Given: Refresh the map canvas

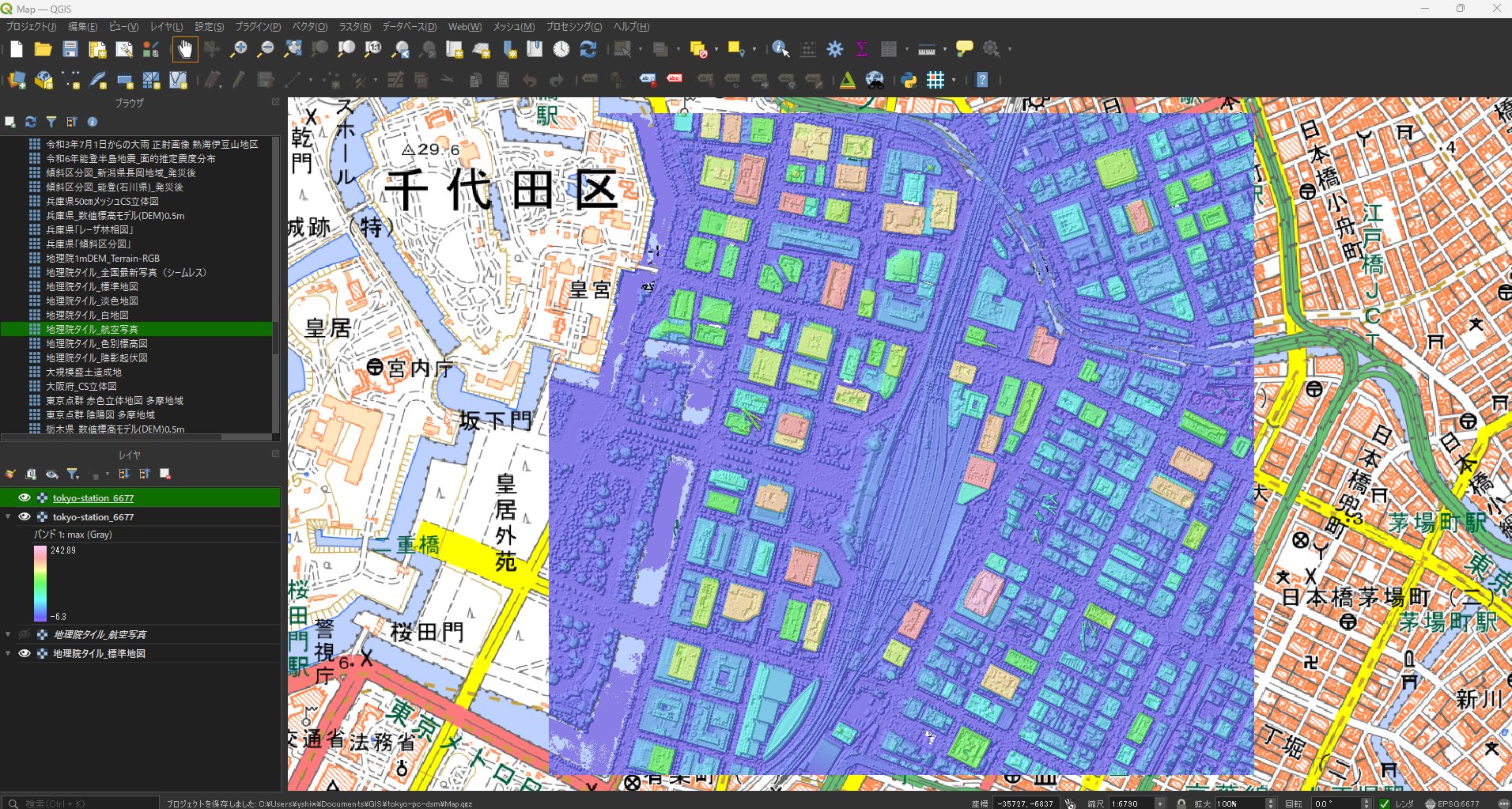Looking at the screenshot, I should (588, 49).
